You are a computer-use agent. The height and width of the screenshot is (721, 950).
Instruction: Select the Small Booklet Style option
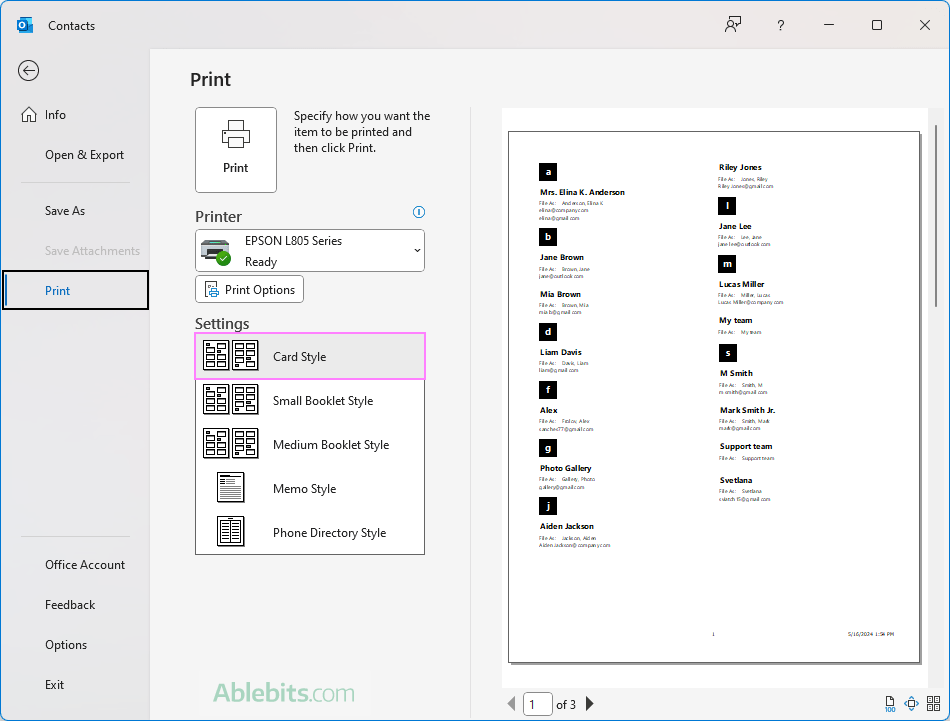(310, 400)
